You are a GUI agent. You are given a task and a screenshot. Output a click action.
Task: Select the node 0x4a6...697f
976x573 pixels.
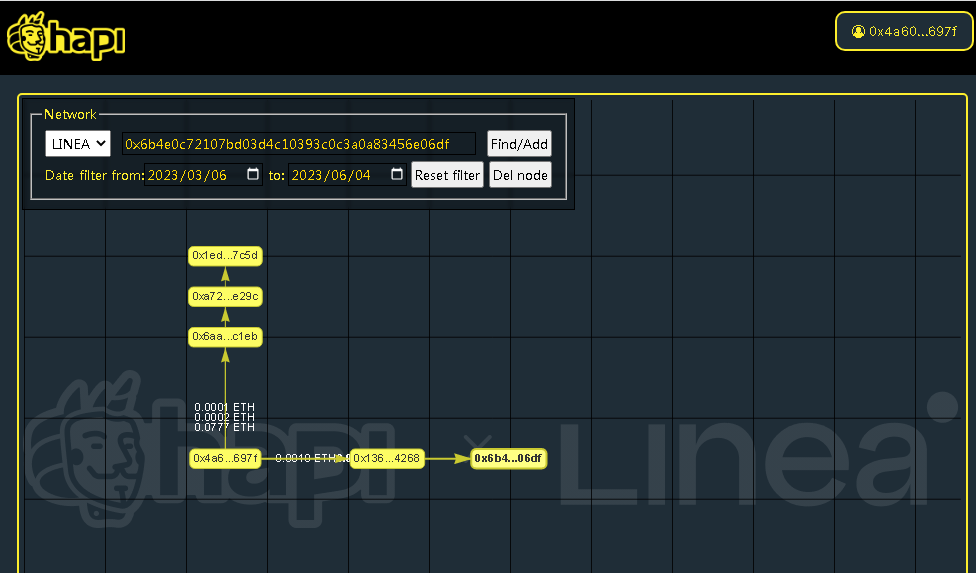225,459
